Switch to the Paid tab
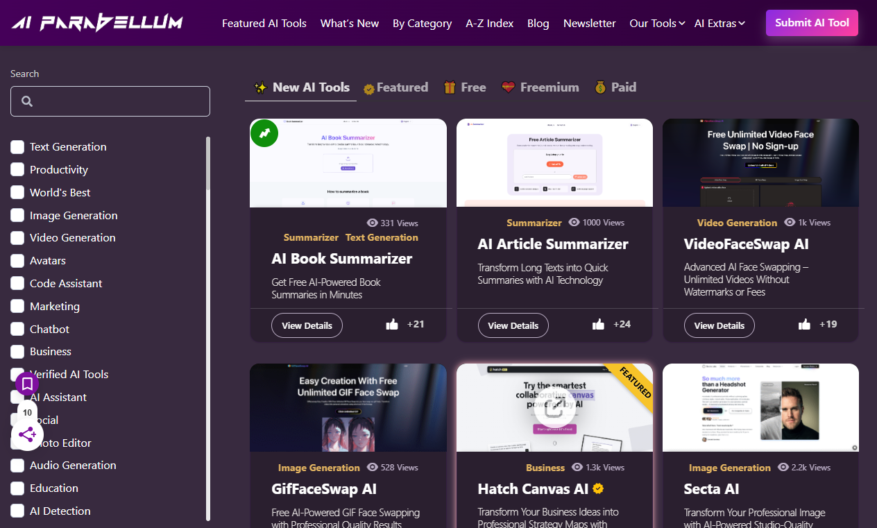877x528 pixels. [x=616, y=88]
